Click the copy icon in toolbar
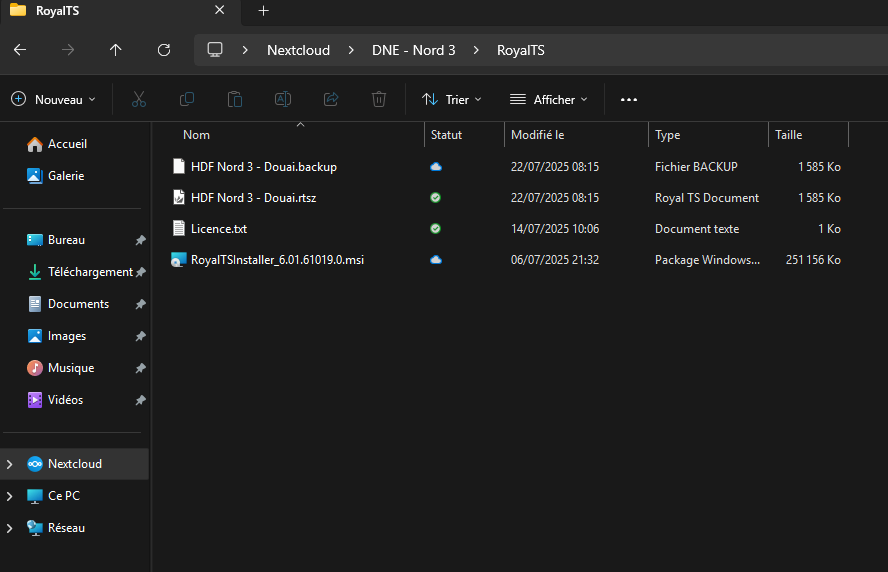Screen dimensions: 888x572 [x=187, y=100]
